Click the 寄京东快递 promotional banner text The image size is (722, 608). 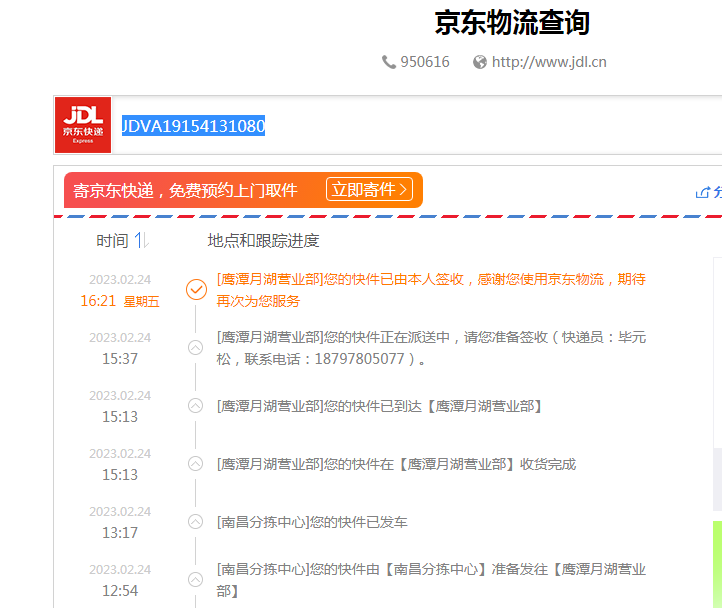tap(186, 190)
